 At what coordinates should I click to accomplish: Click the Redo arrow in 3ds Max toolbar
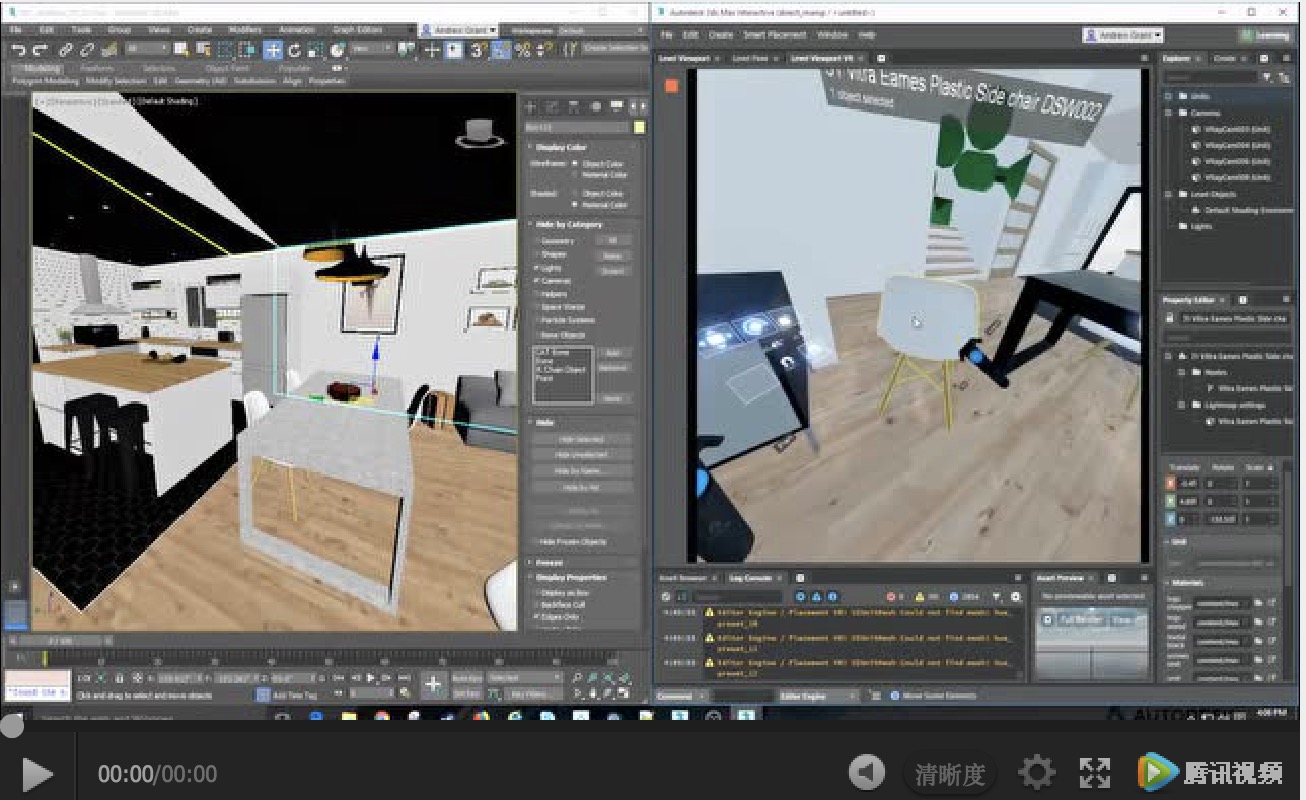pyautogui.click(x=40, y=50)
